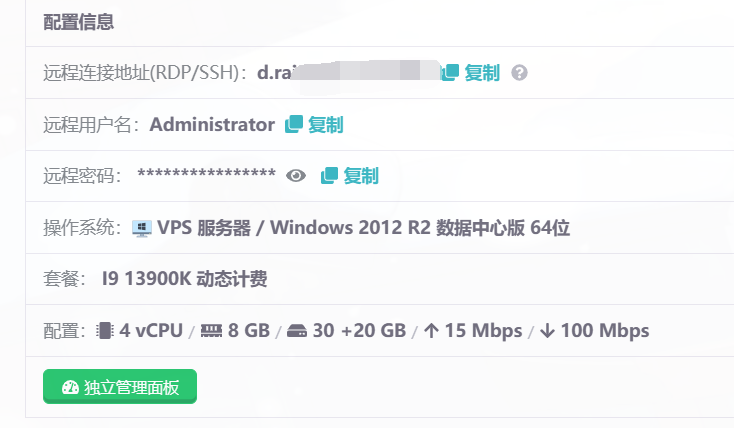Open help for remote connection address
This screenshot has height=428, width=734.
519,73
